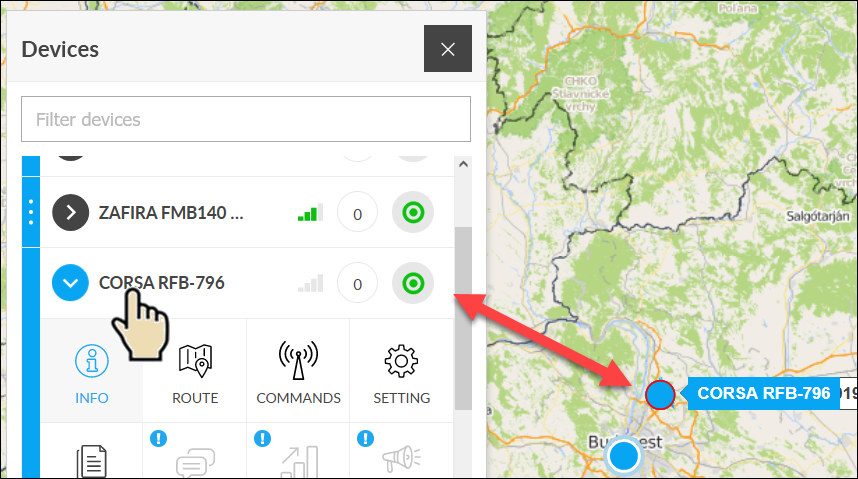Open the INFO tab
858x479 pixels.
[x=91, y=371]
